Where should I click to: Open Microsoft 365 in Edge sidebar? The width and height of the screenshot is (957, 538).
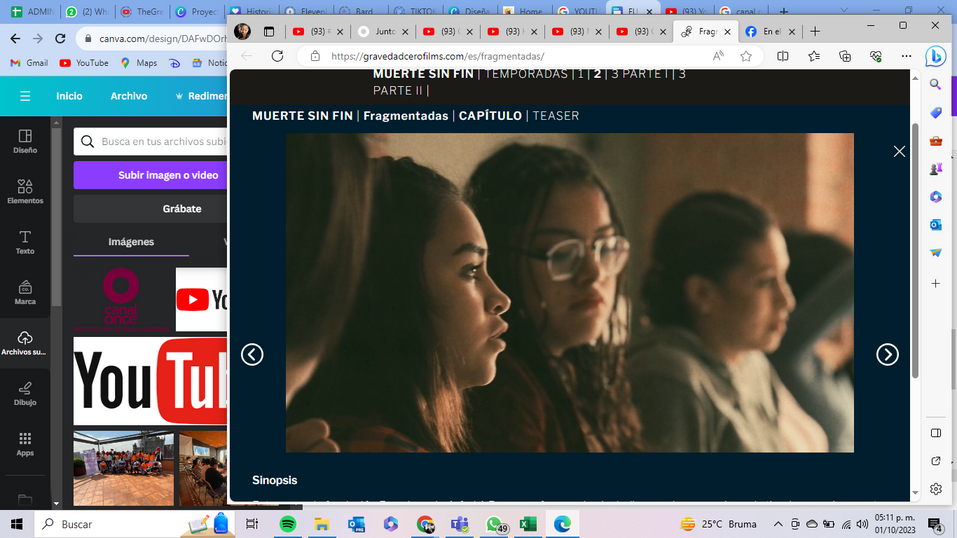936,197
